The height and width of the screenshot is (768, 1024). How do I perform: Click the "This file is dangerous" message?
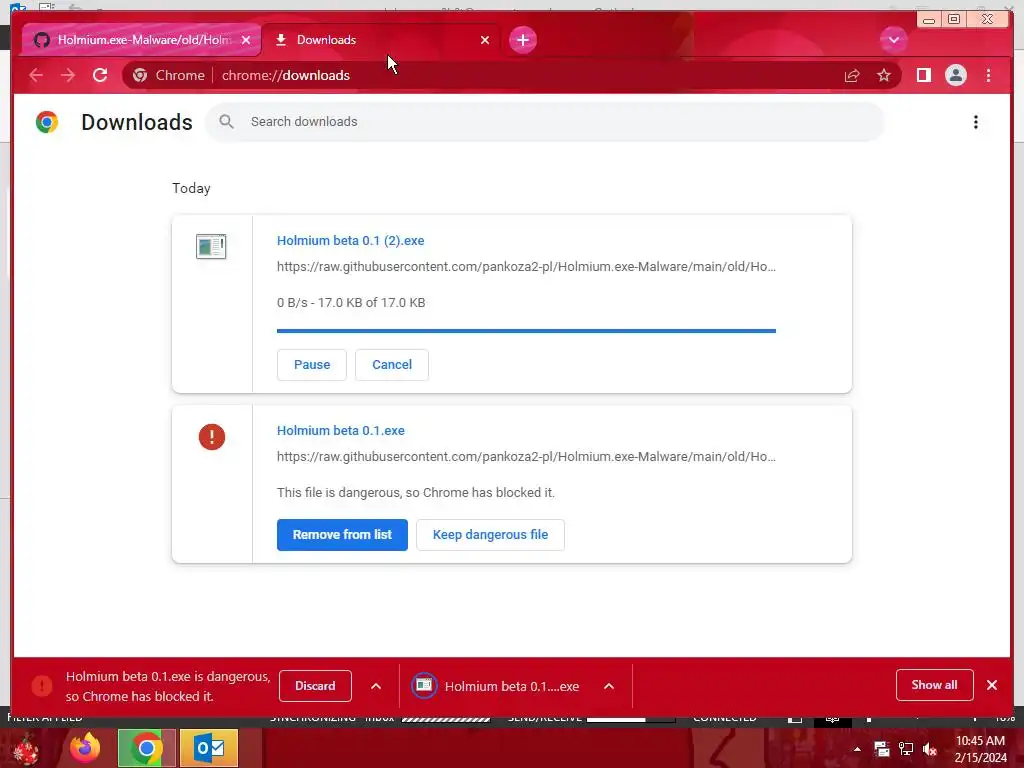pos(415,492)
